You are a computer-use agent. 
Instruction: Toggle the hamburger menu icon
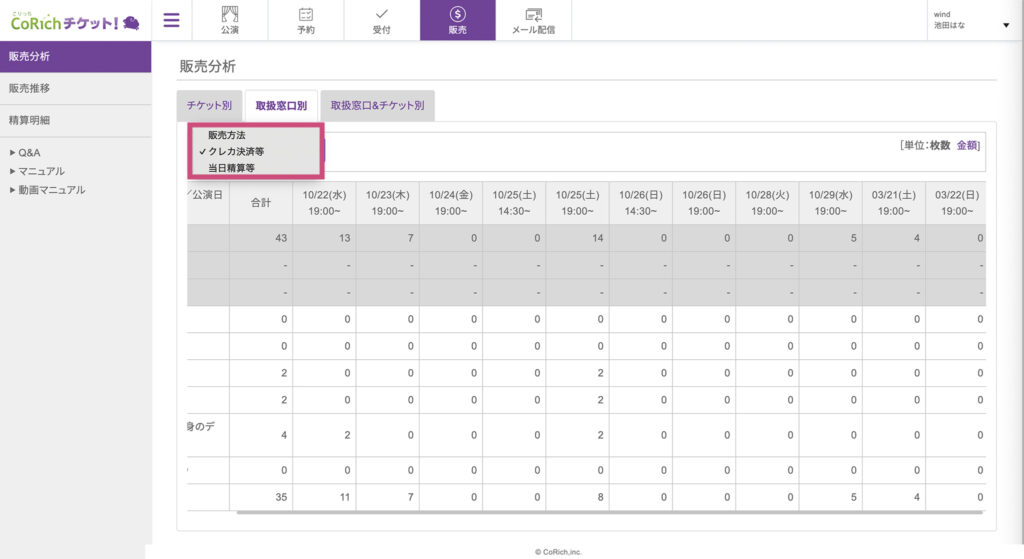point(171,20)
